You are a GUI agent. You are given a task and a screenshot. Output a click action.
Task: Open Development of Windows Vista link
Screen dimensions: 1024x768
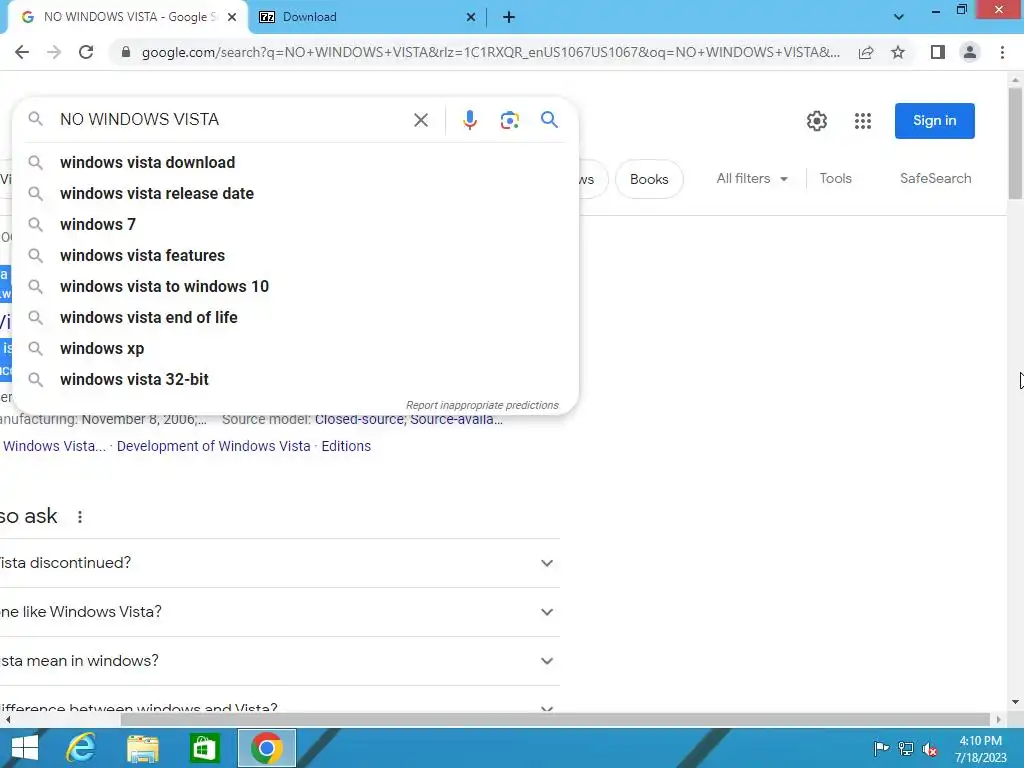[x=214, y=446]
